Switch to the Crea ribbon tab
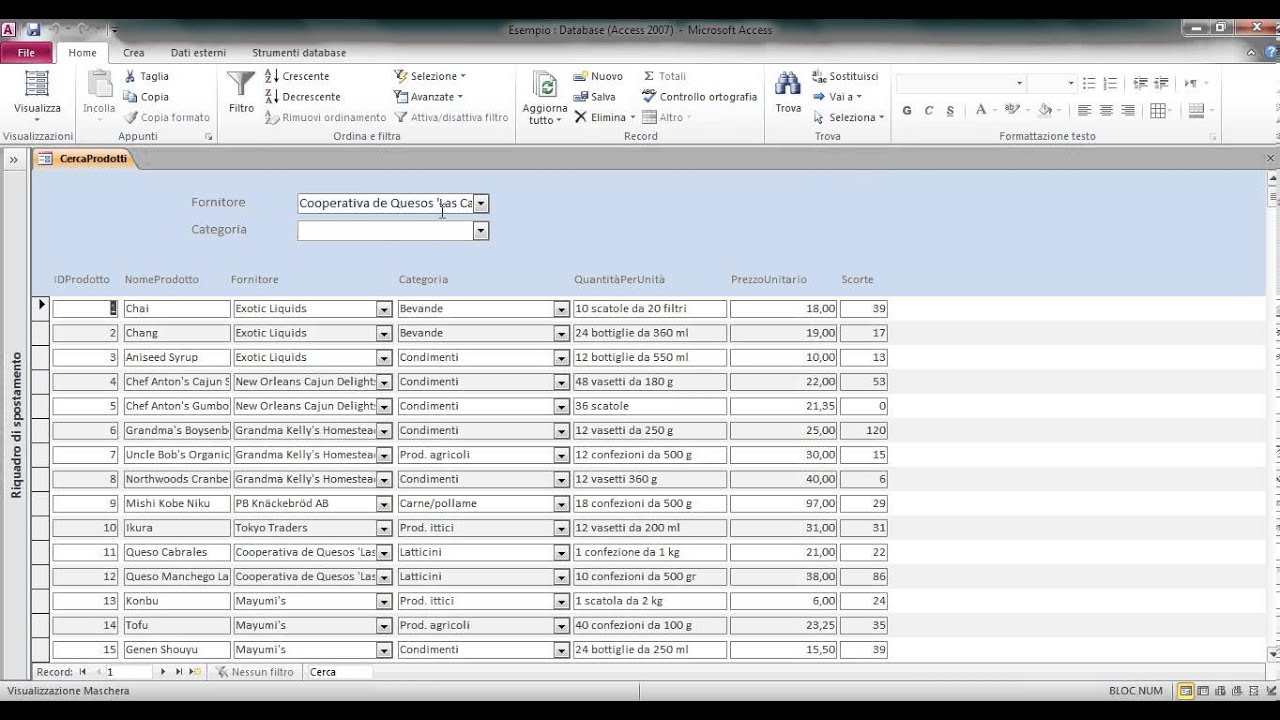The height and width of the screenshot is (720, 1280). (x=134, y=53)
